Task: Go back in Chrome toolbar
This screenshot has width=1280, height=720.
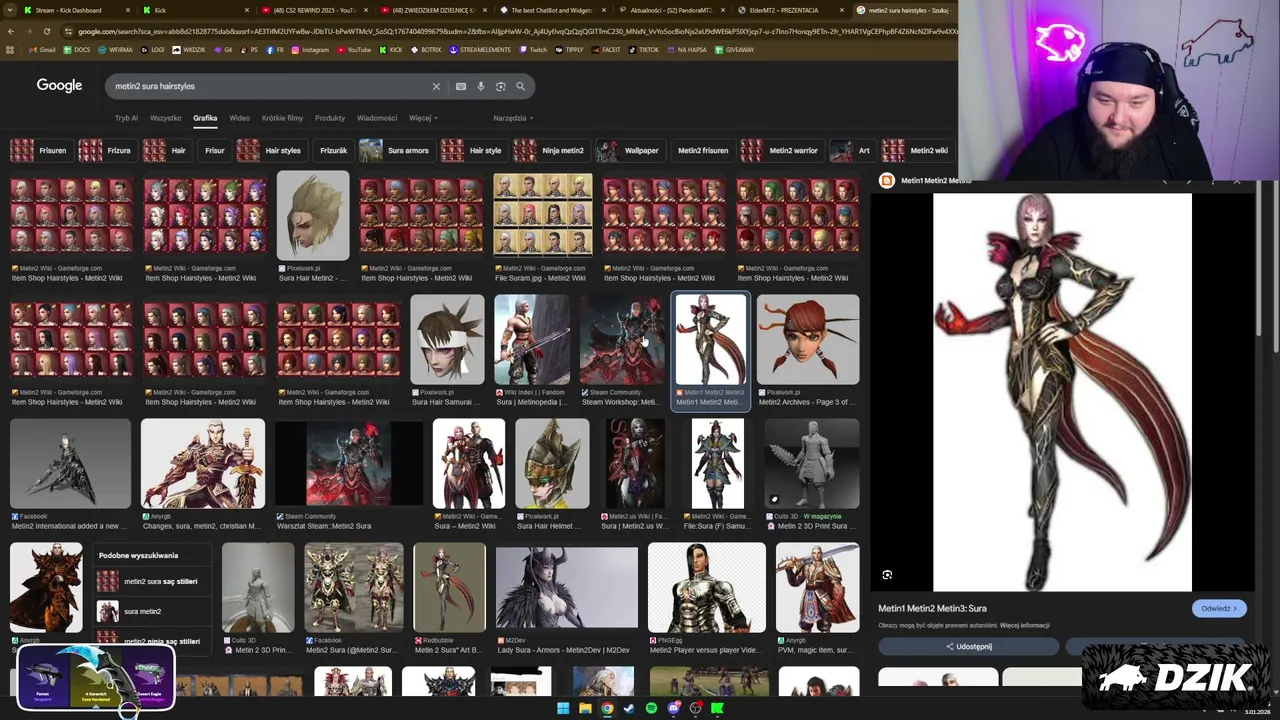Action: pyautogui.click(x=11, y=31)
